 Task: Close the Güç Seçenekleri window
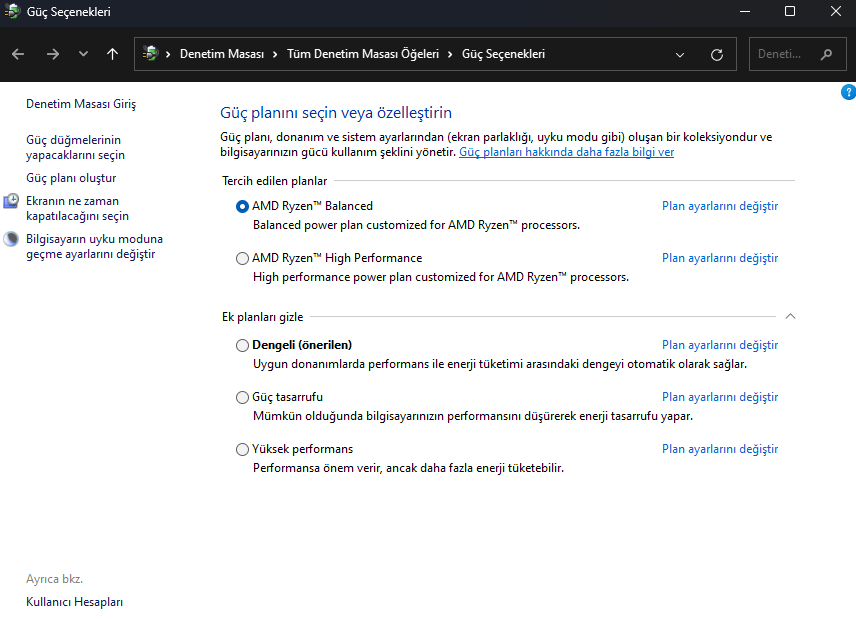click(836, 11)
